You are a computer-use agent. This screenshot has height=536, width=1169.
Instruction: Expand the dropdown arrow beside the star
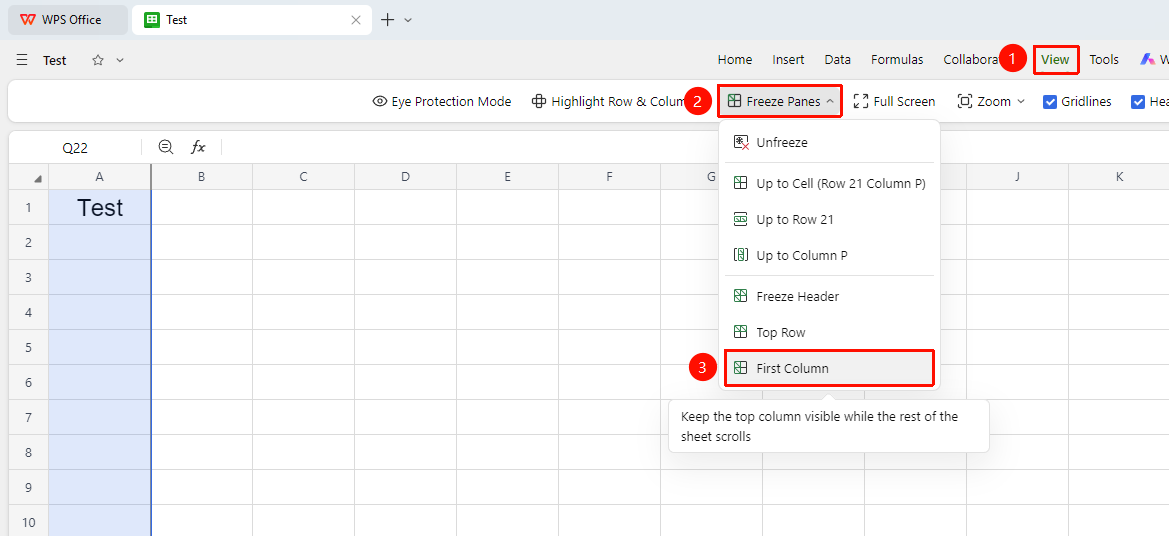pyautogui.click(x=120, y=60)
